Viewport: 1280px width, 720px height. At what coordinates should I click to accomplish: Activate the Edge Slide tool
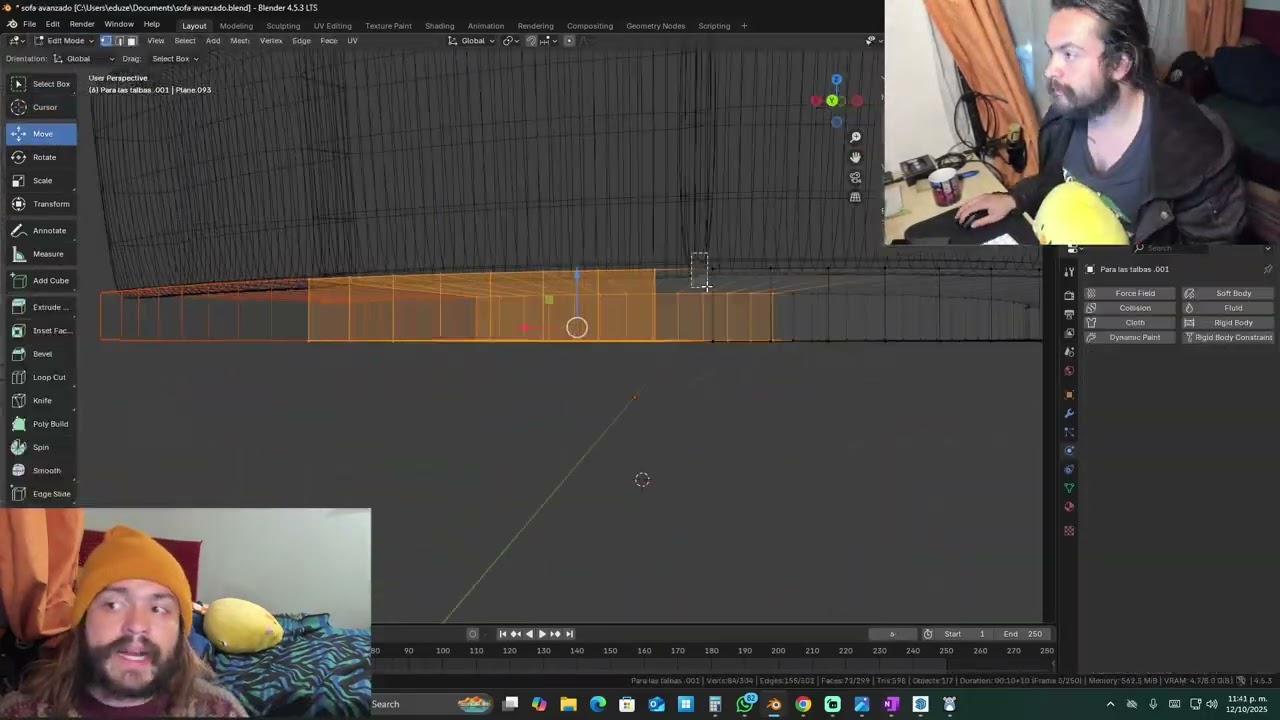point(42,494)
